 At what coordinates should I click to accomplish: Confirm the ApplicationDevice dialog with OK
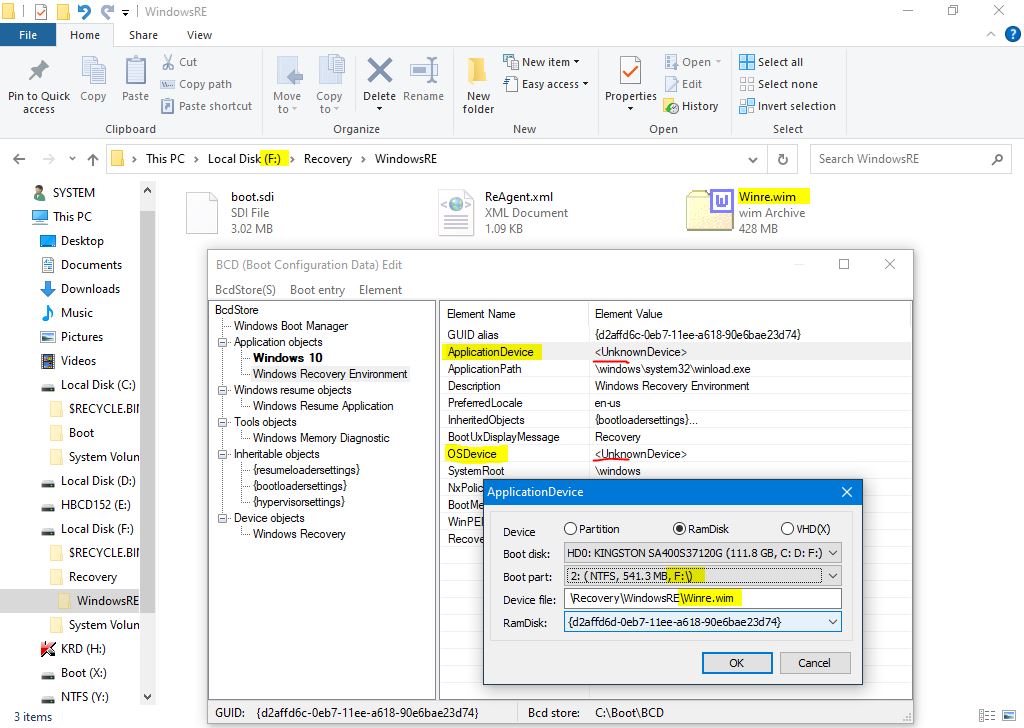[x=736, y=662]
